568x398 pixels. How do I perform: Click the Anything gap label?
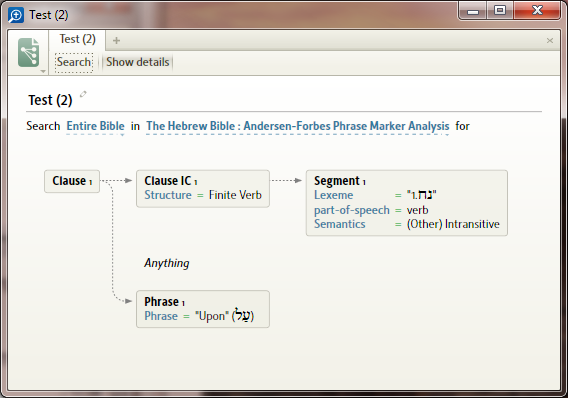point(167,263)
